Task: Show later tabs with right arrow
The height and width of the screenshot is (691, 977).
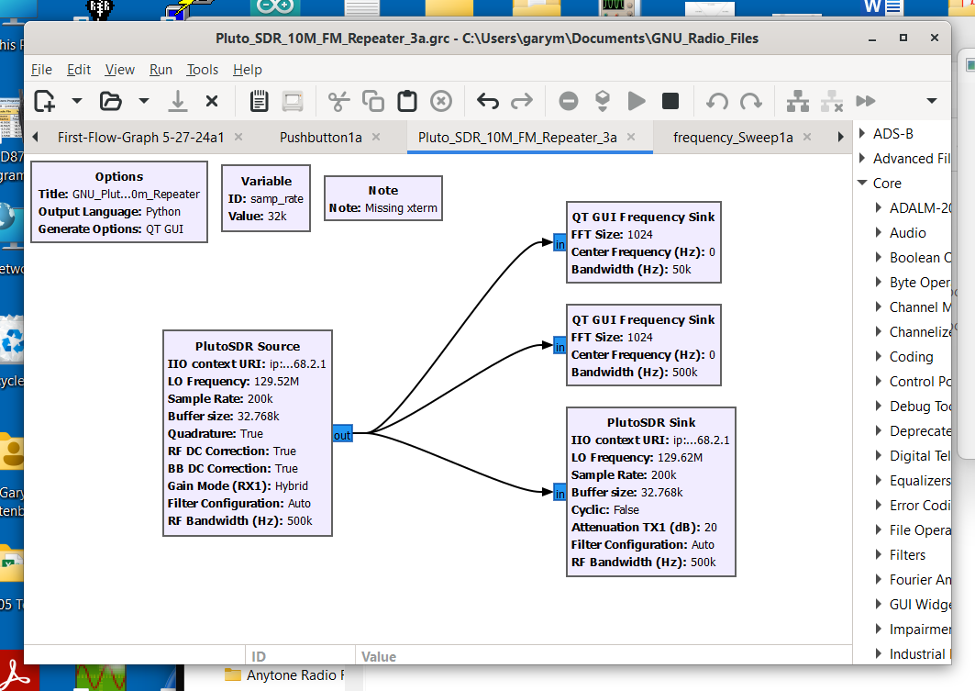Action: click(x=841, y=137)
